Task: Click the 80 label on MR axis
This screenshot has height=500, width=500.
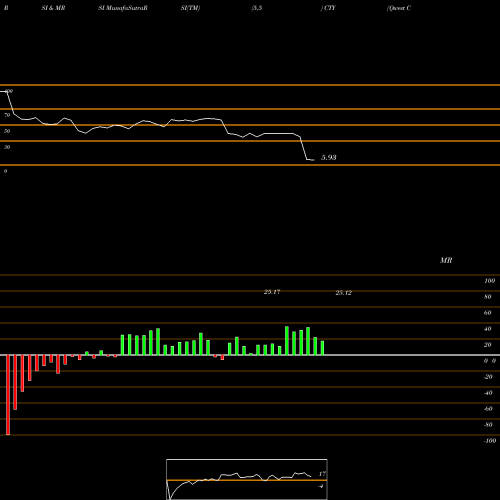Action: click(488, 297)
